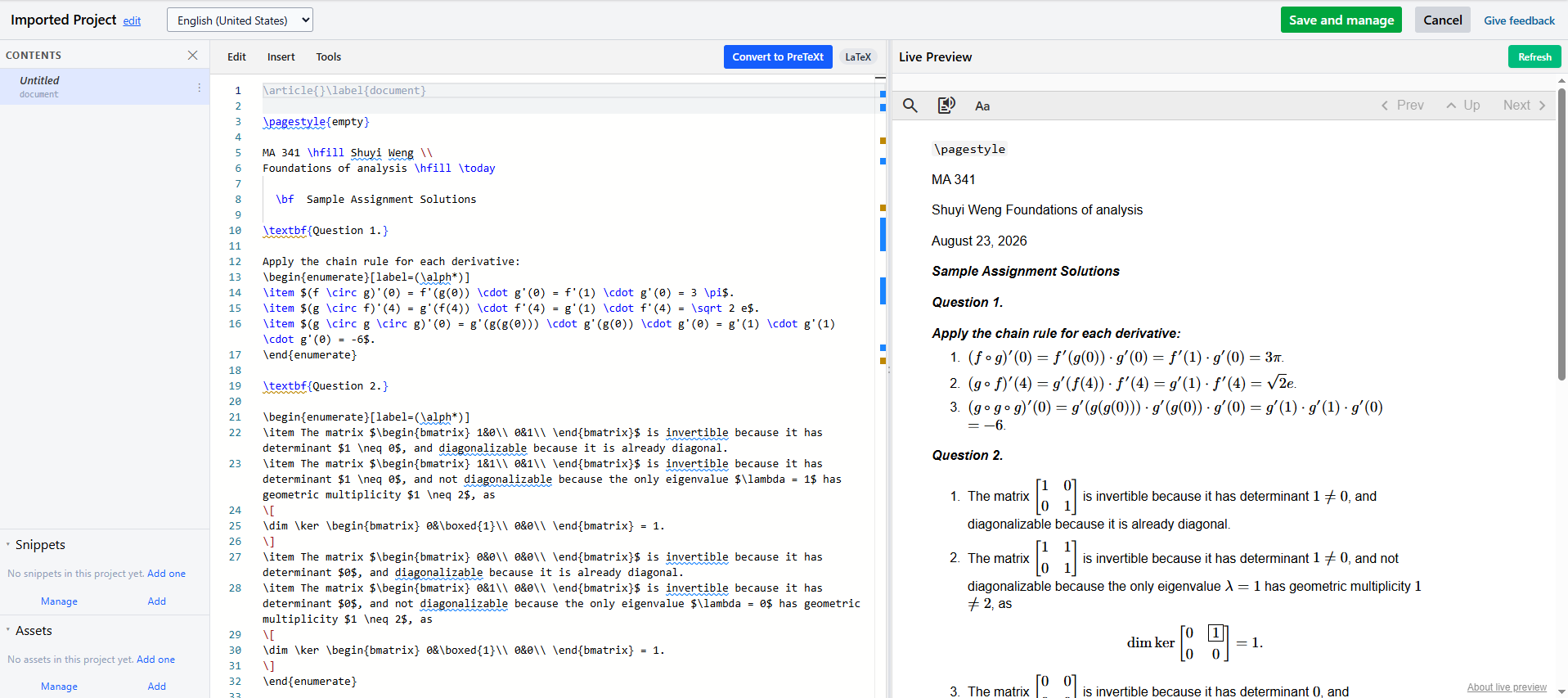Open the Aa font settings
1568x698 pixels.
tap(982, 106)
